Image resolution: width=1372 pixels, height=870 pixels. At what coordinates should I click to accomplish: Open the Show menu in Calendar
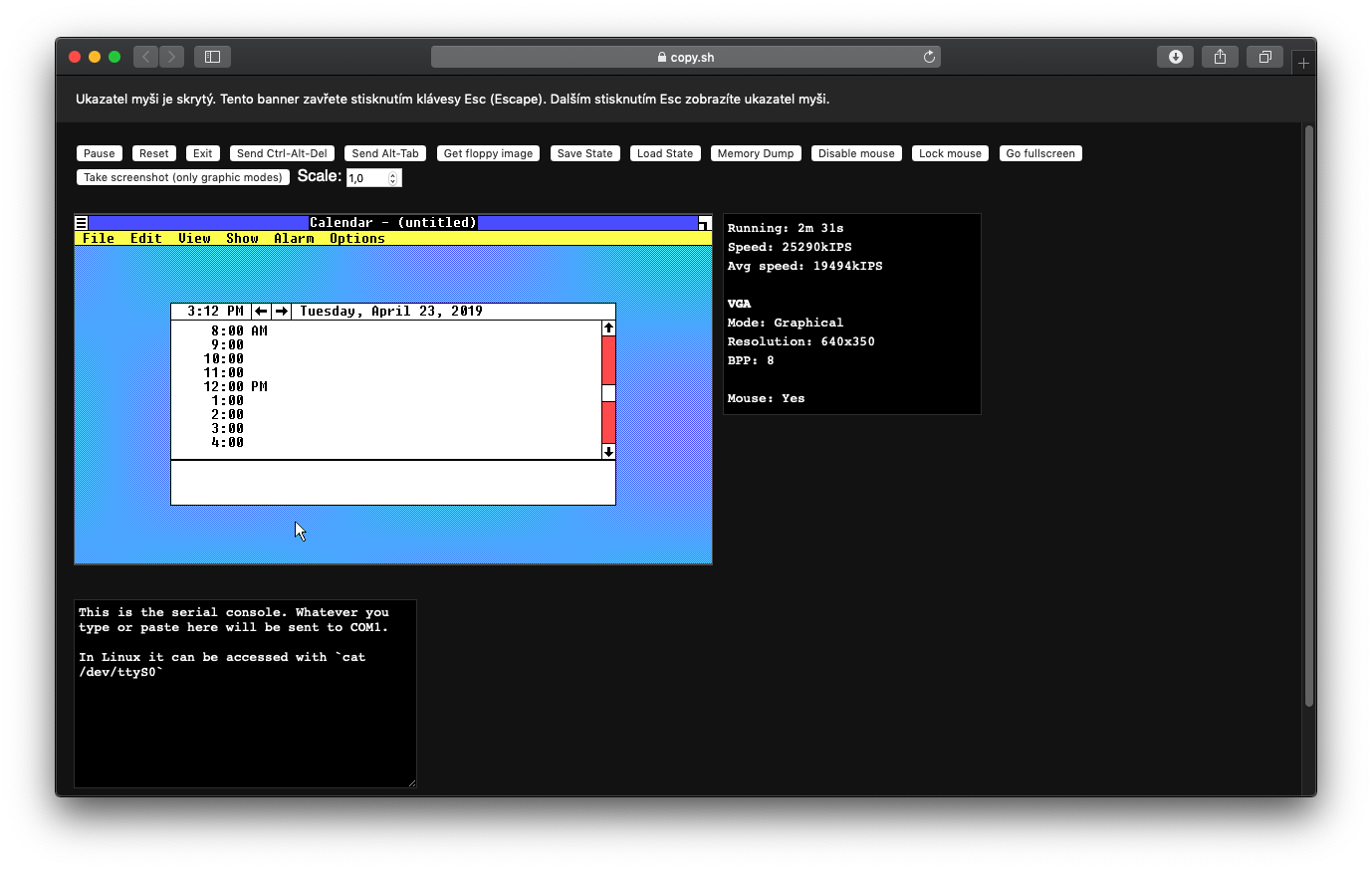(242, 238)
